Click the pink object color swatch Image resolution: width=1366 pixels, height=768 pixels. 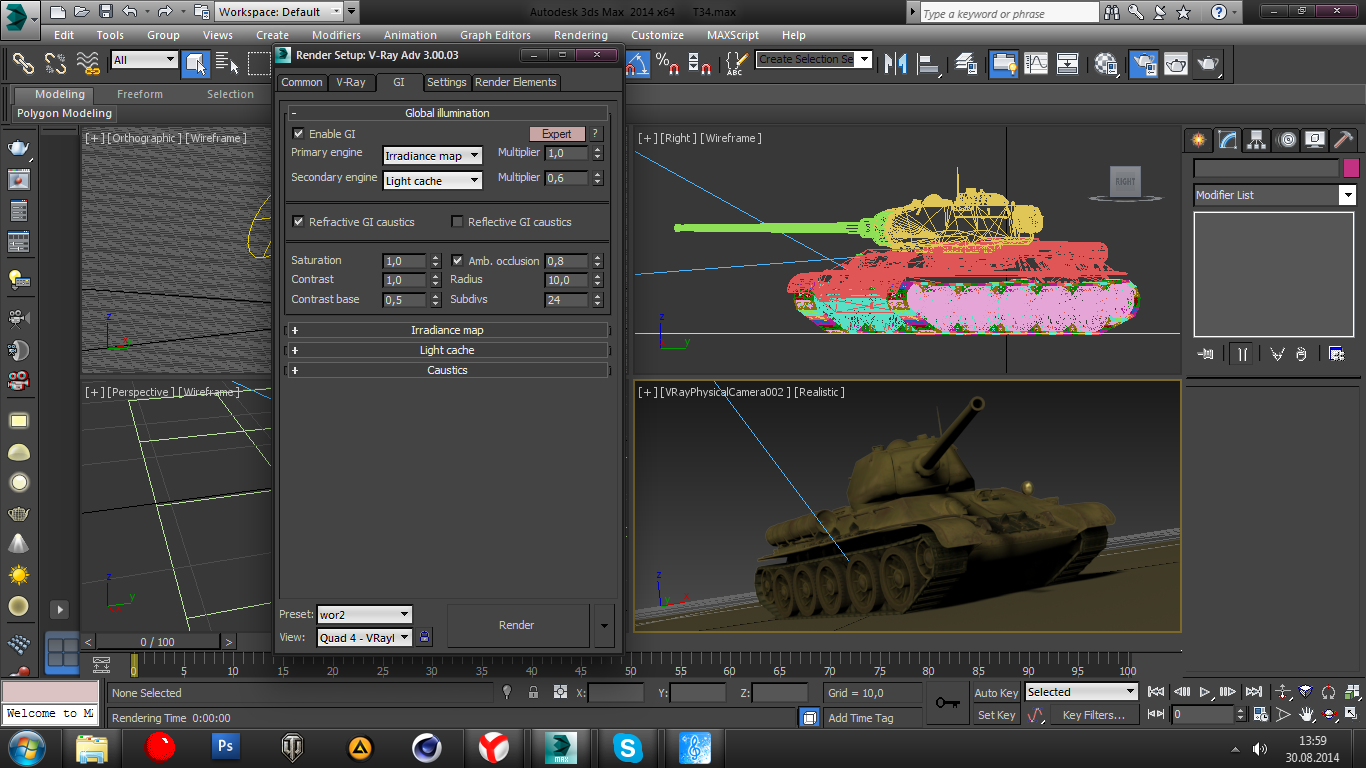1351,168
